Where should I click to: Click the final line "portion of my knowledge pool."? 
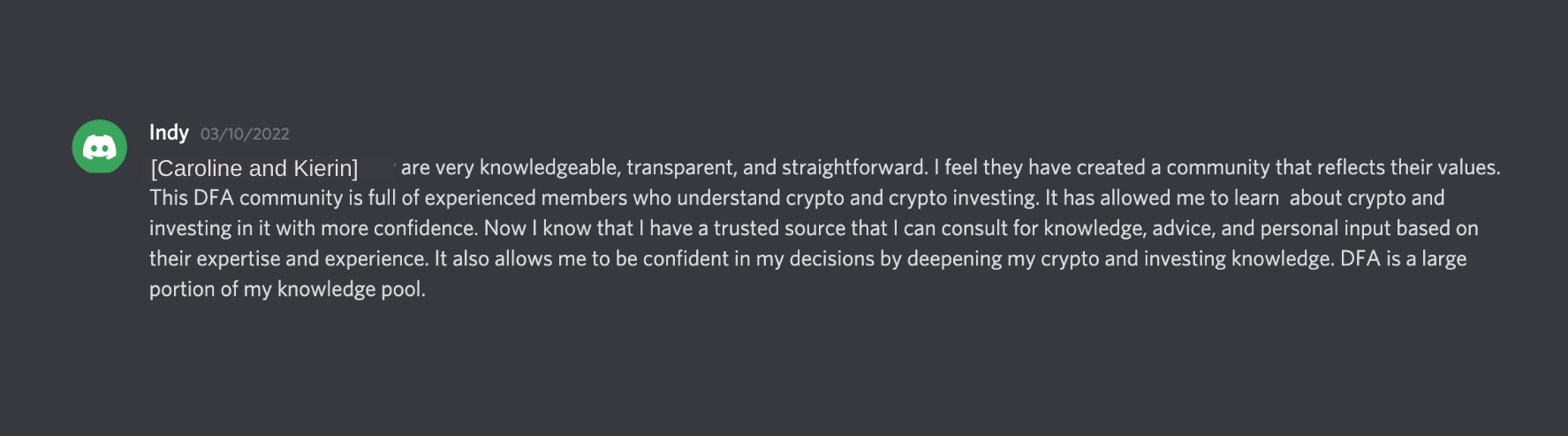[287, 289]
